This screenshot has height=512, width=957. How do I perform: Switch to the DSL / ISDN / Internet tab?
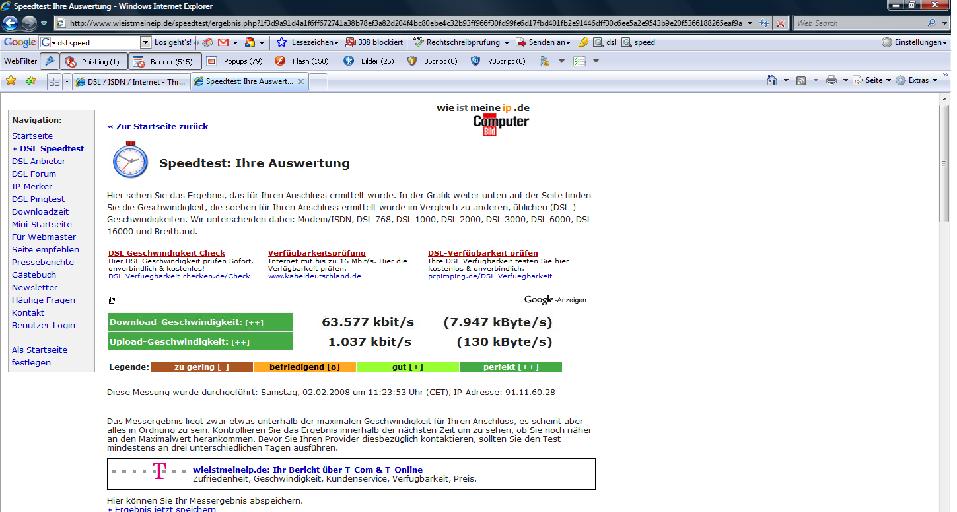pyautogui.click(x=130, y=80)
